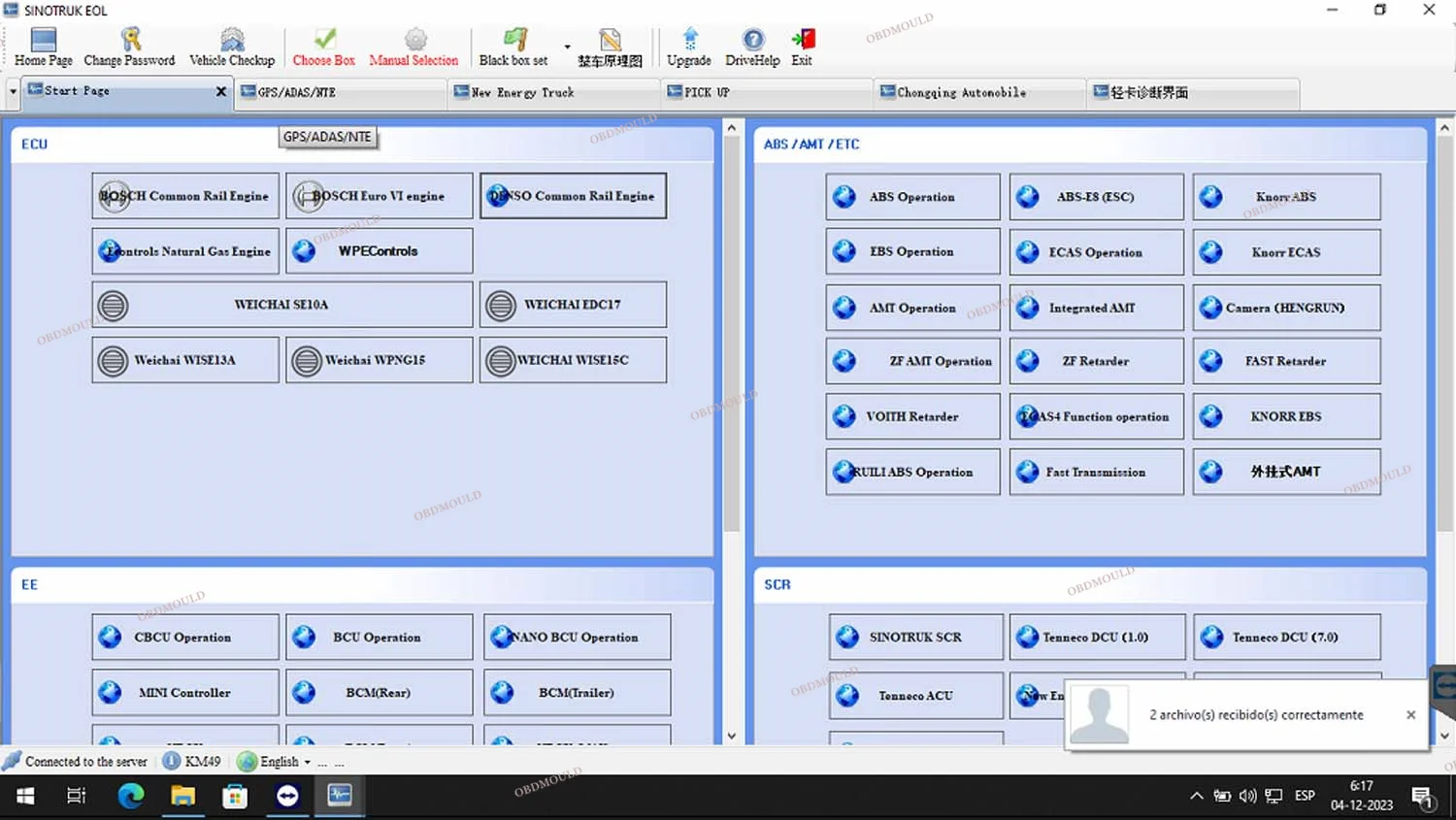Open Microsoft Edge from the taskbar
This screenshot has width=1456, height=820.
[x=131, y=796]
